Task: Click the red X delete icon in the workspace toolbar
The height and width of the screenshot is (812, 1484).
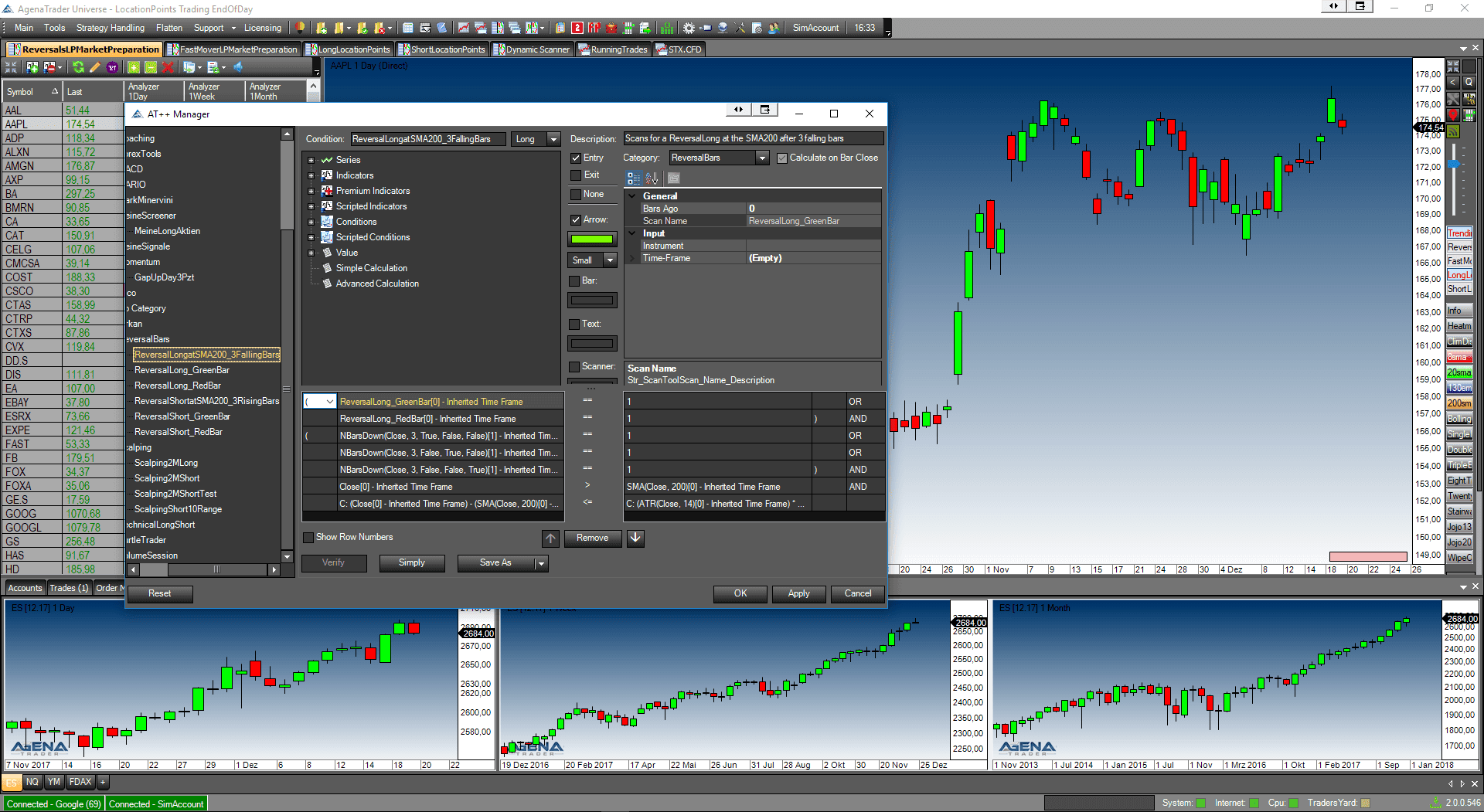Action: [x=168, y=68]
